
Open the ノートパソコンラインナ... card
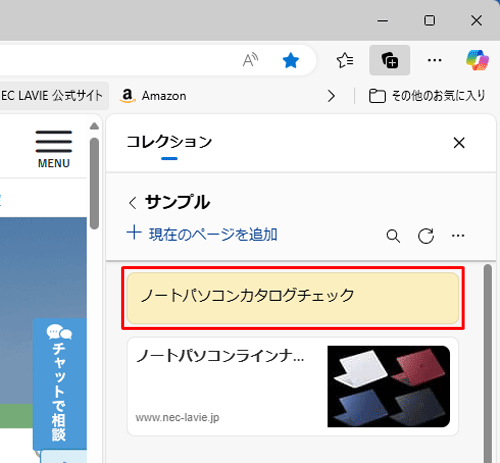point(293,386)
